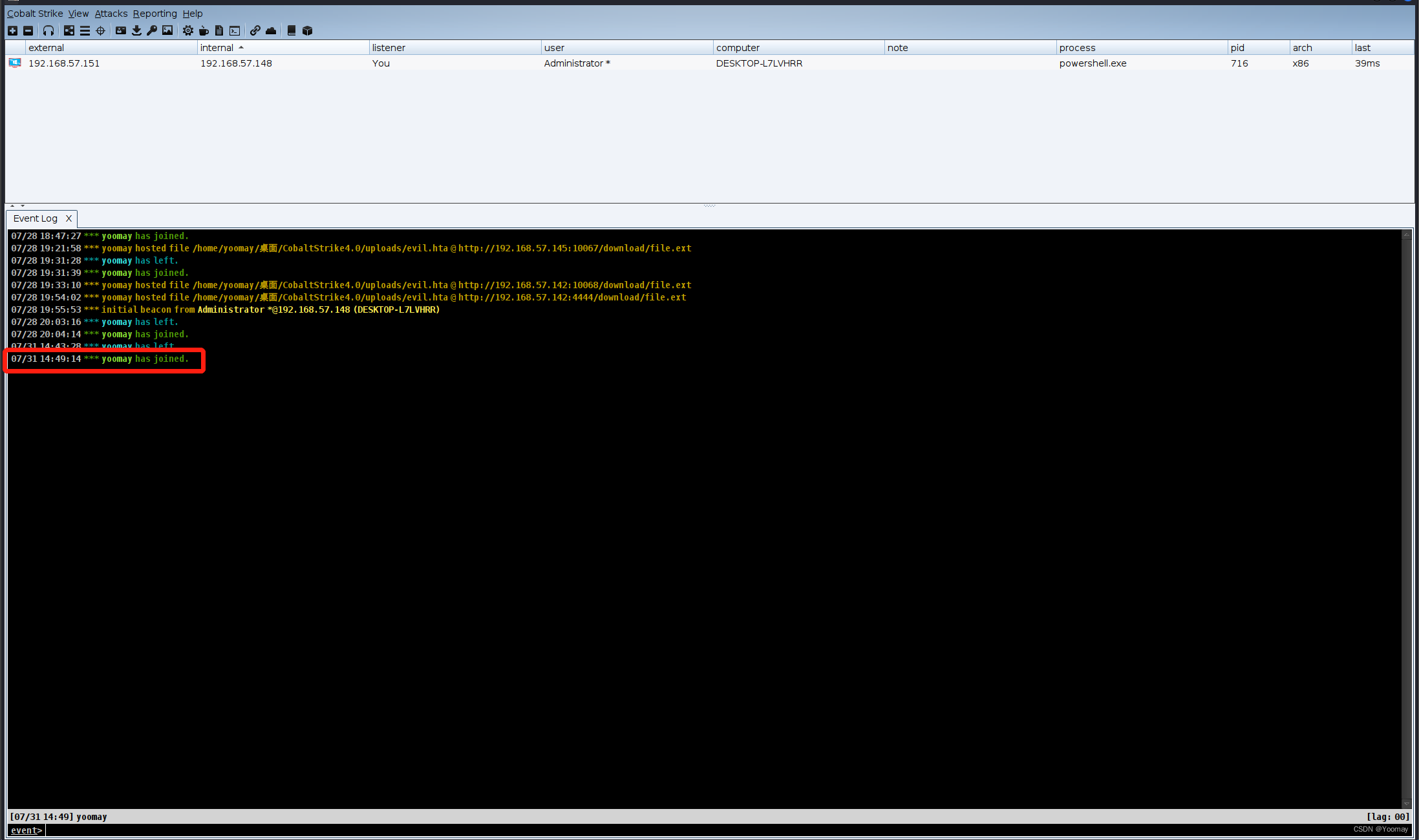Click the disconnect from team server minus icon
This screenshot has width=1419, height=840.
(28, 30)
